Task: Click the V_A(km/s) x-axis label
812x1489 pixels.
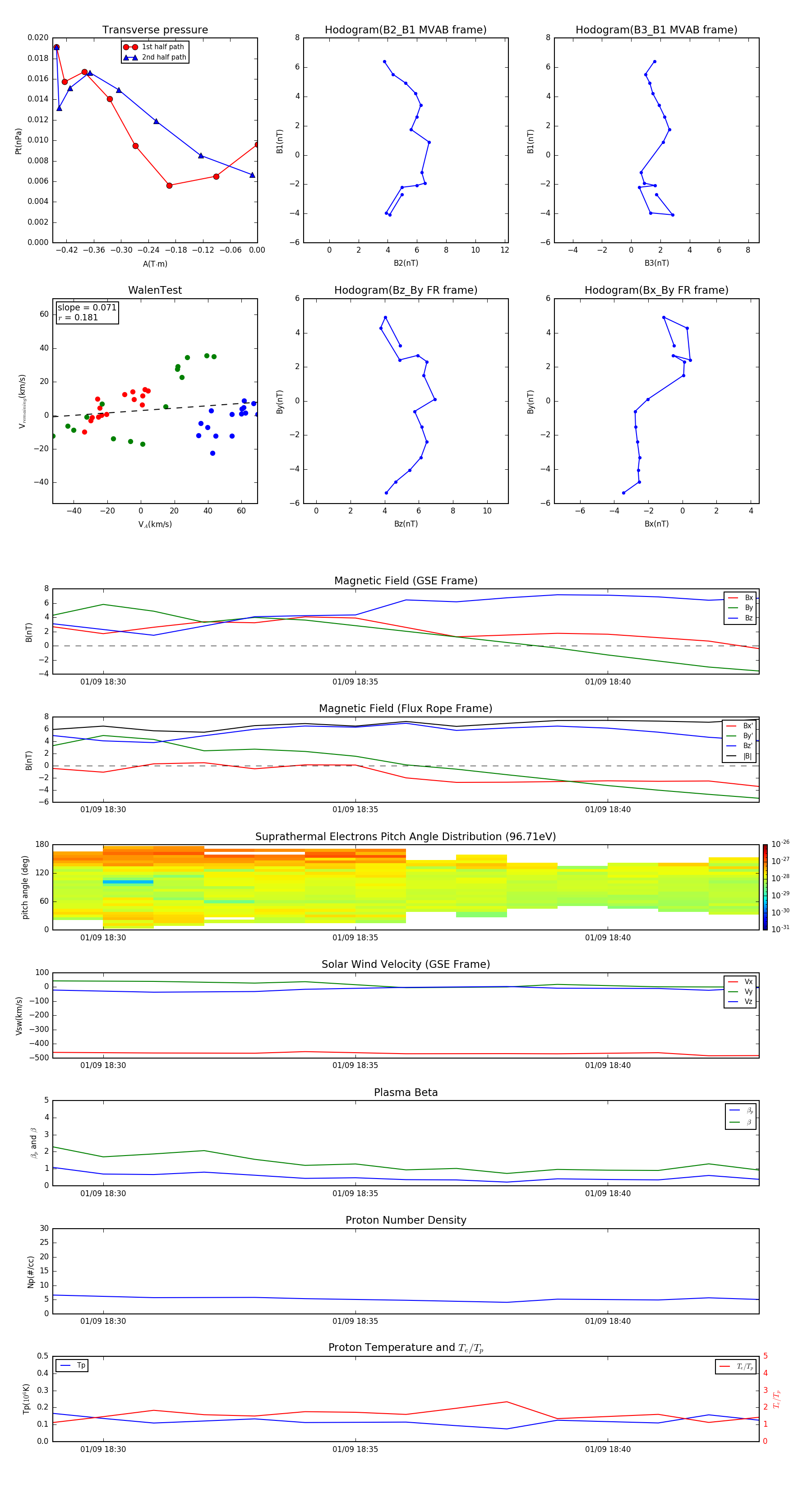Action: [x=155, y=524]
